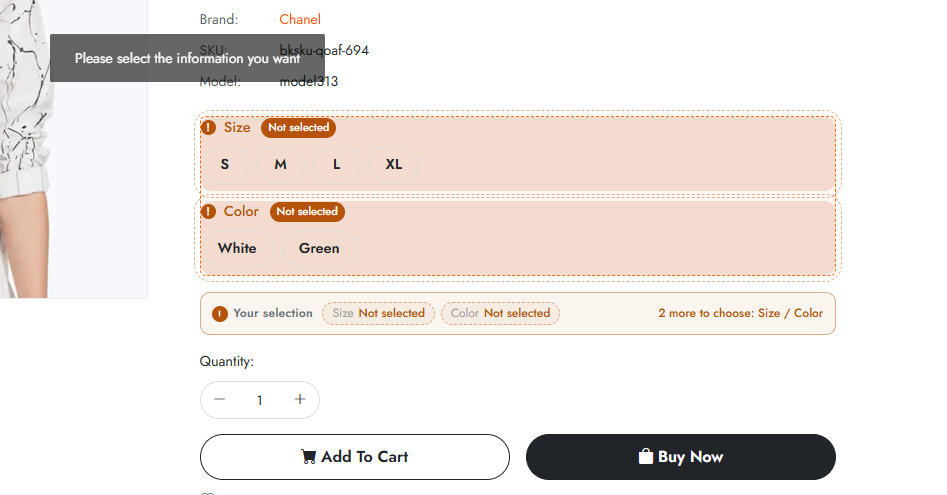
Task: Click the Your selection alert icon
Action: 220,314
